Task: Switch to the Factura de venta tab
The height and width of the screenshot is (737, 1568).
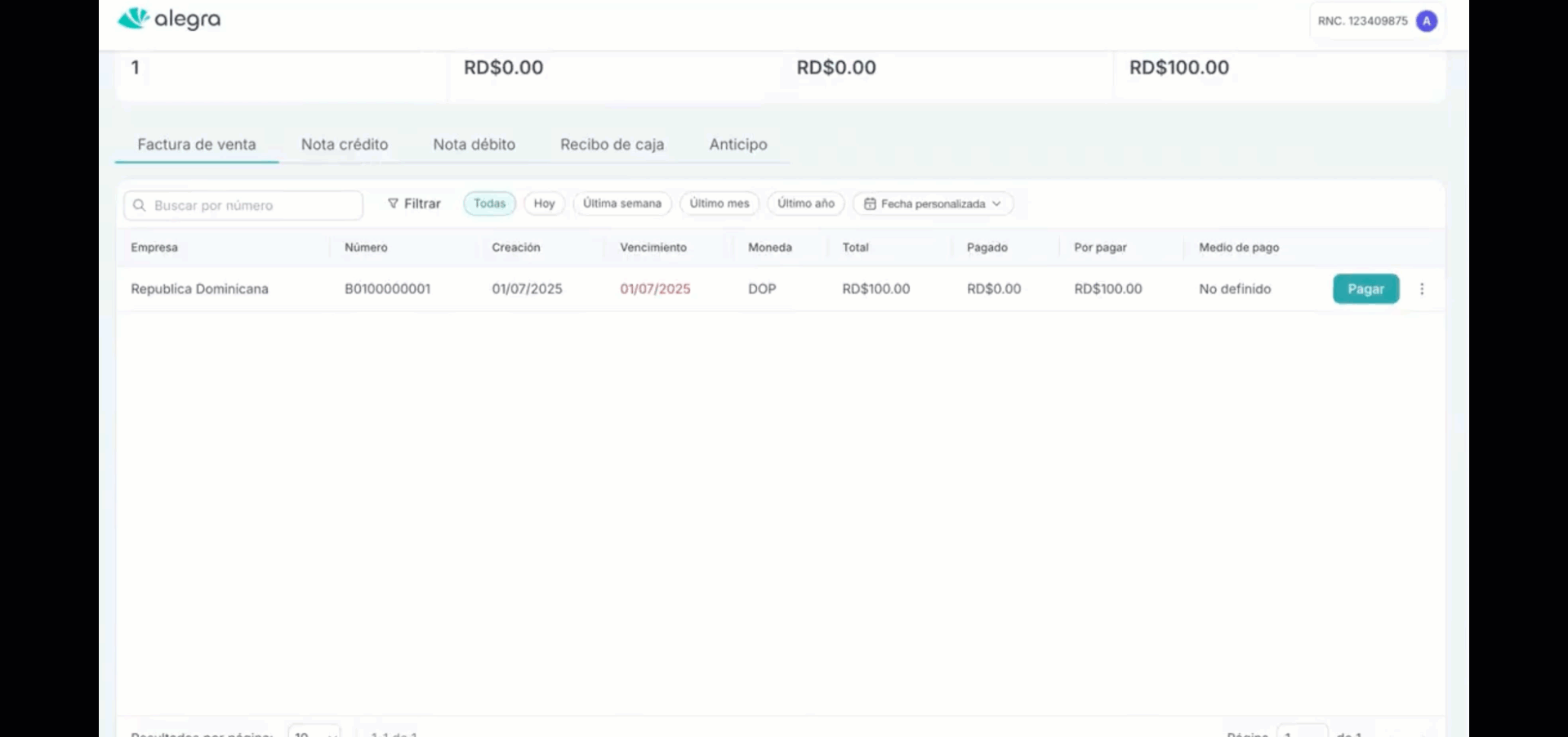Action: click(197, 145)
